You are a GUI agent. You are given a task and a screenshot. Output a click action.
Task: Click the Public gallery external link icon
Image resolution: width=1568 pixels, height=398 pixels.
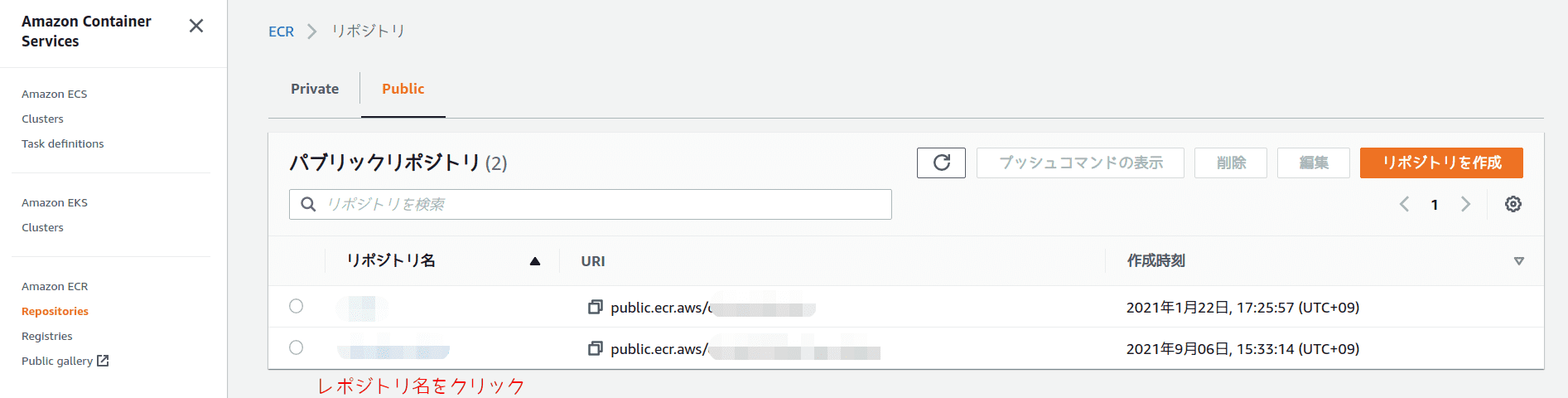(x=103, y=361)
